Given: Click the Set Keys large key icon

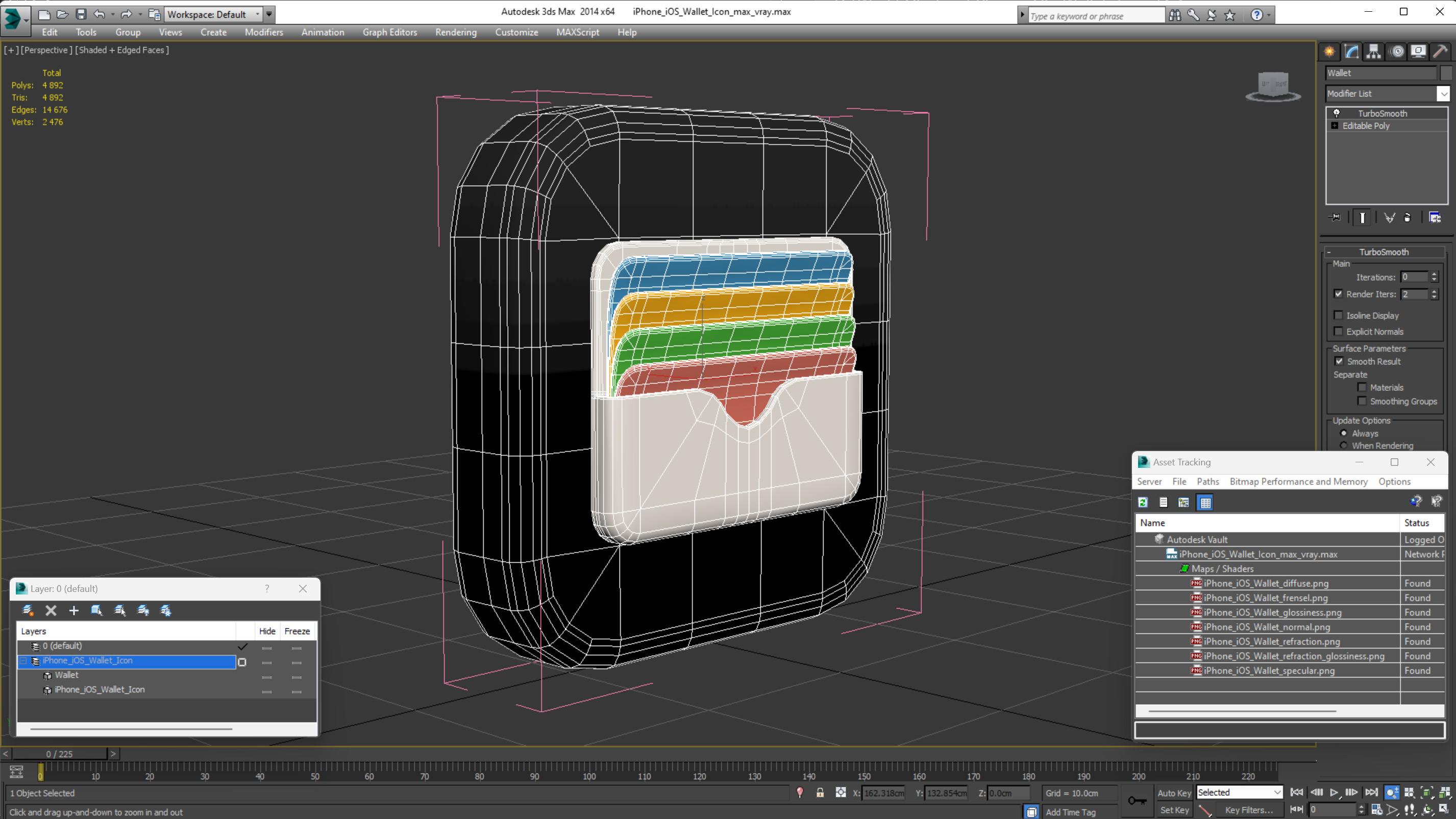Looking at the screenshot, I should 1137,801.
